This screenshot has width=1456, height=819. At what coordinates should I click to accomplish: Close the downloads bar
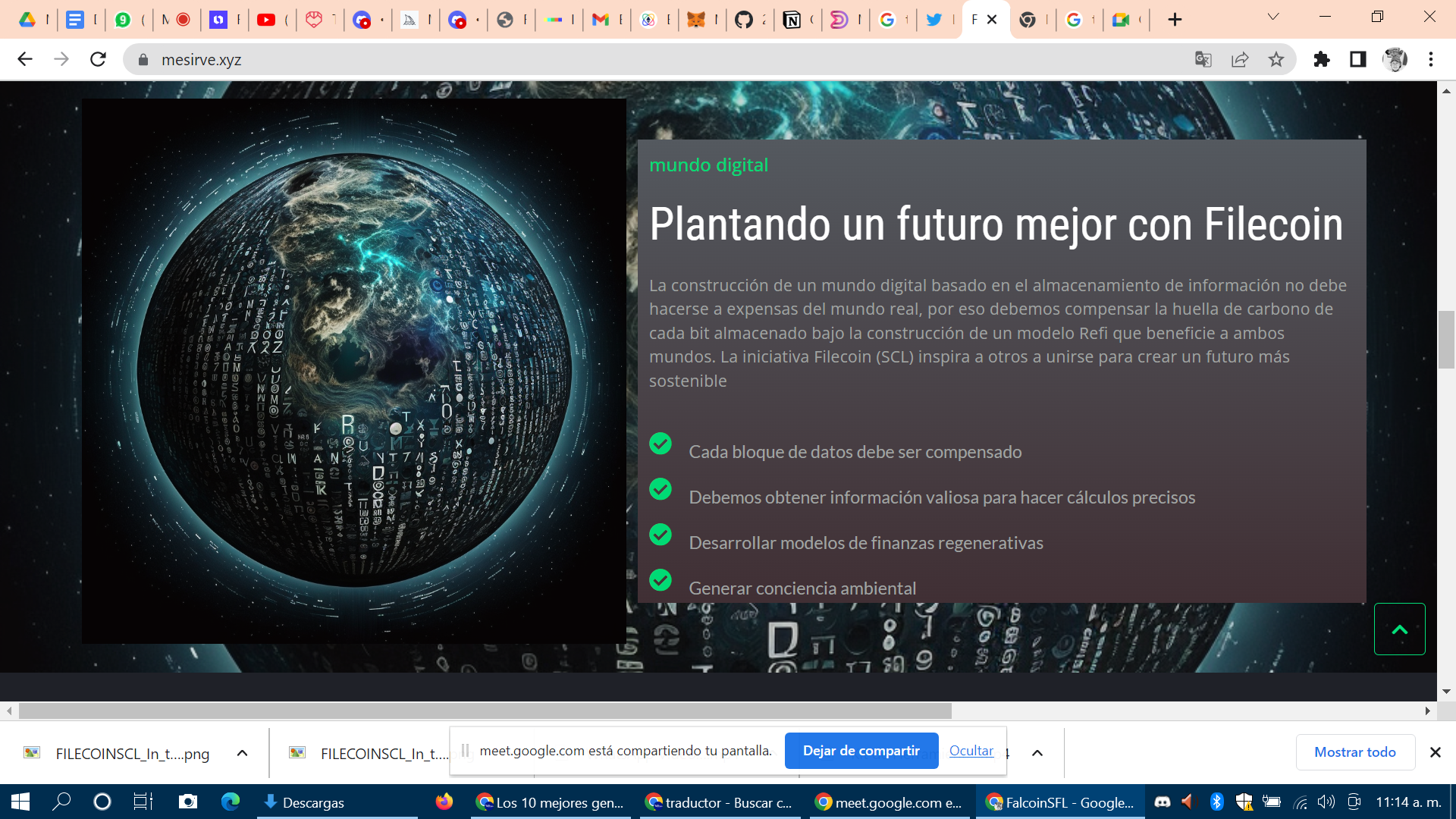(1436, 752)
